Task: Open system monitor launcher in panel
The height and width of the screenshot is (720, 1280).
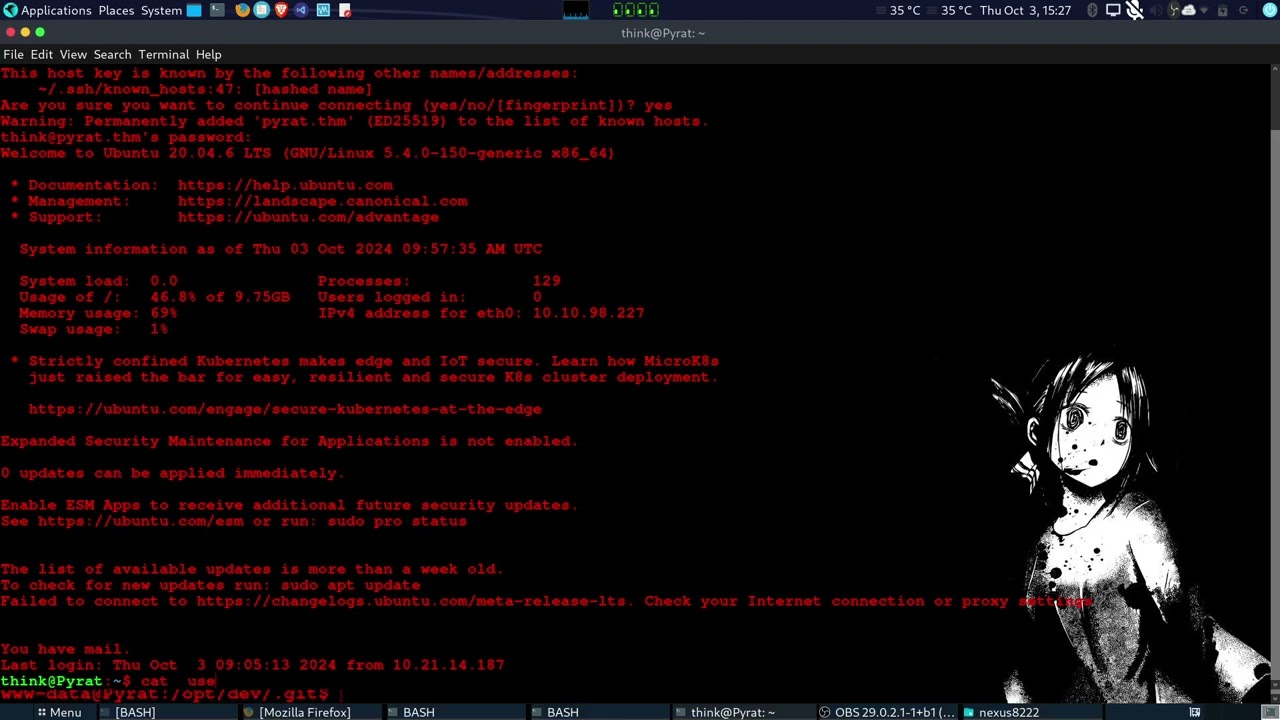Action: [x=323, y=10]
